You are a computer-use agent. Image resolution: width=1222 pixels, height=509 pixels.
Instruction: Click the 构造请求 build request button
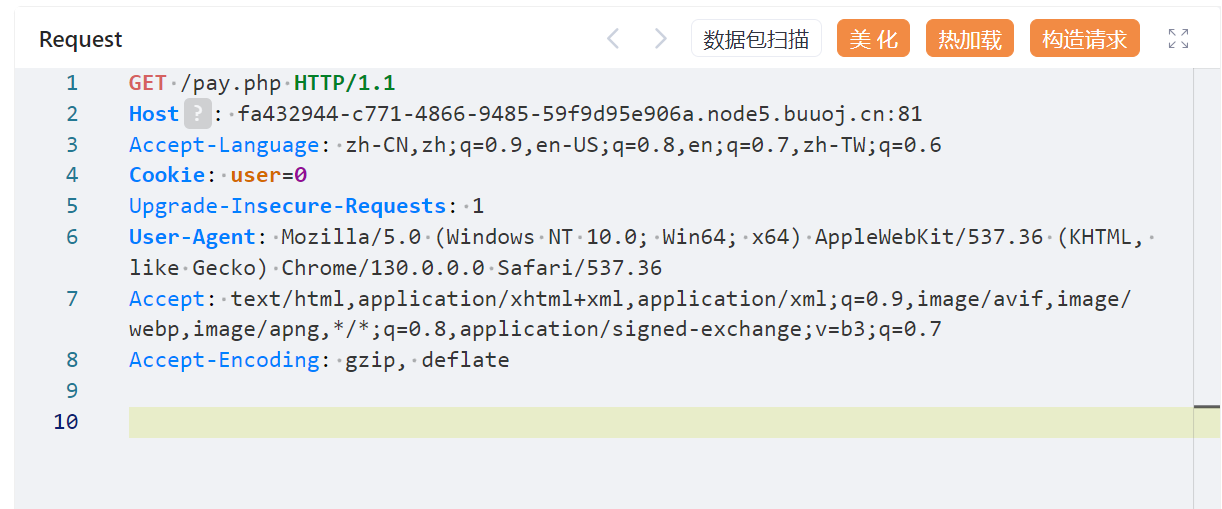pyautogui.click(x=1084, y=39)
